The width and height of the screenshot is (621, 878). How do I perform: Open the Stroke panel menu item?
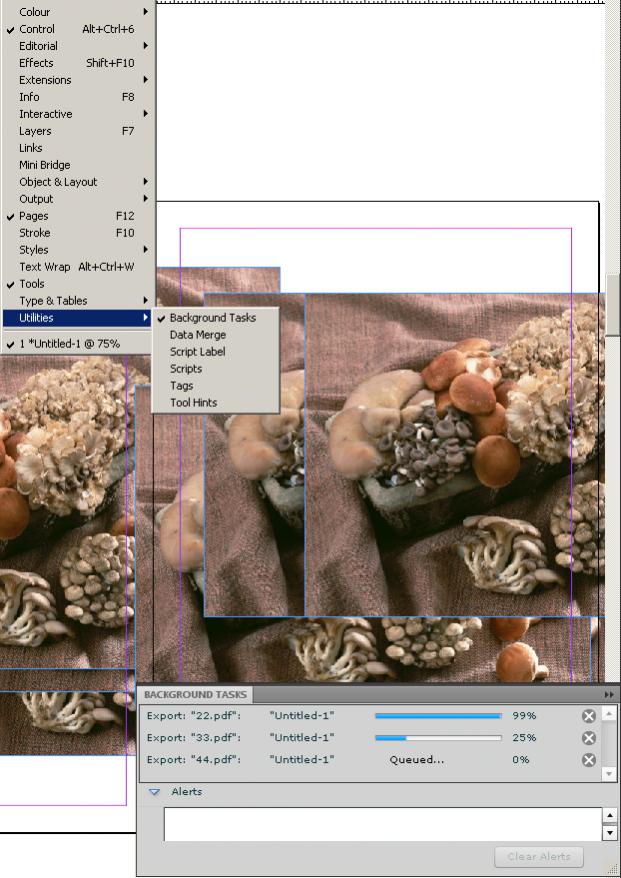coord(77,233)
